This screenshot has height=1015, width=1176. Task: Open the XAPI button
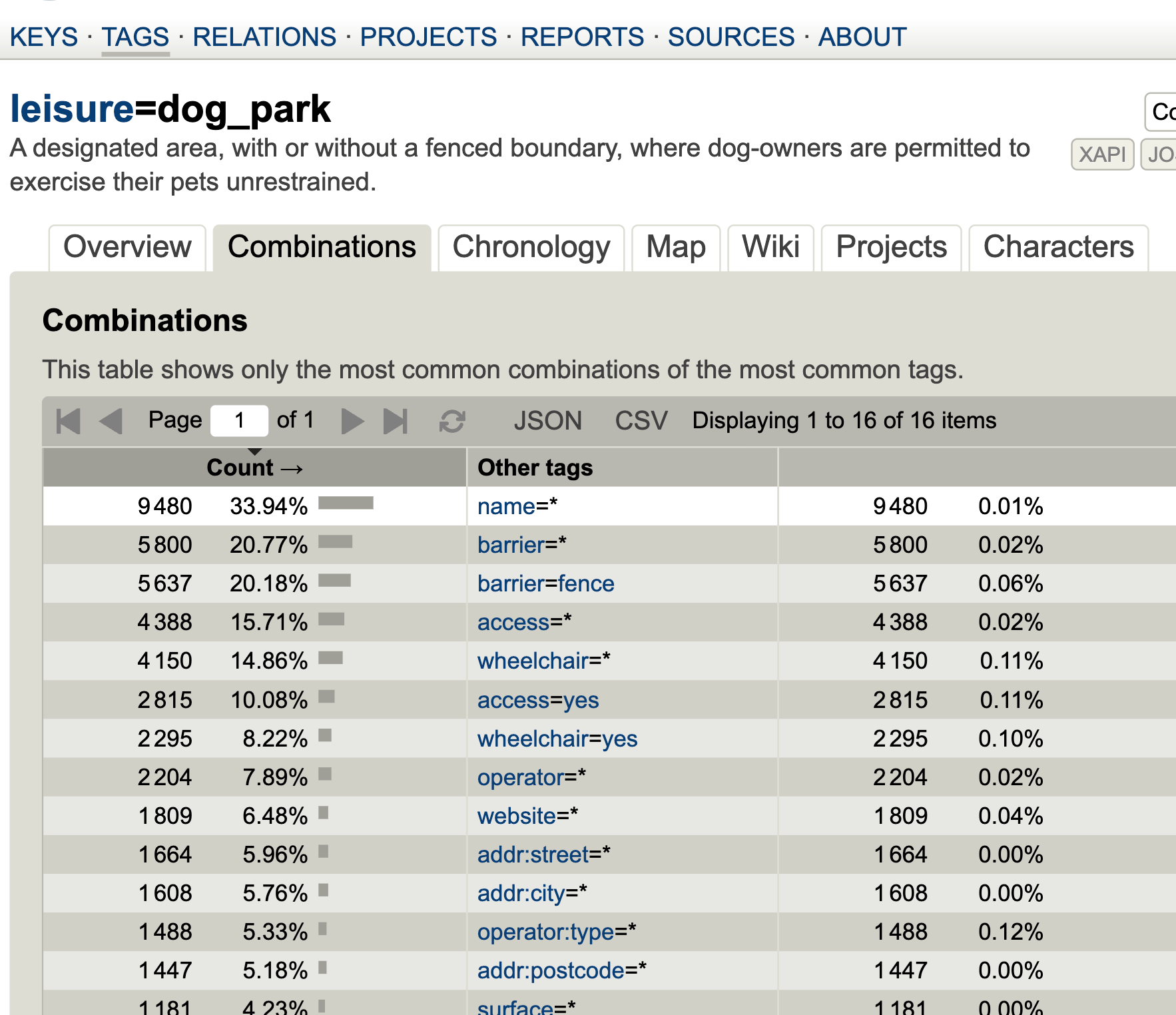[1101, 155]
